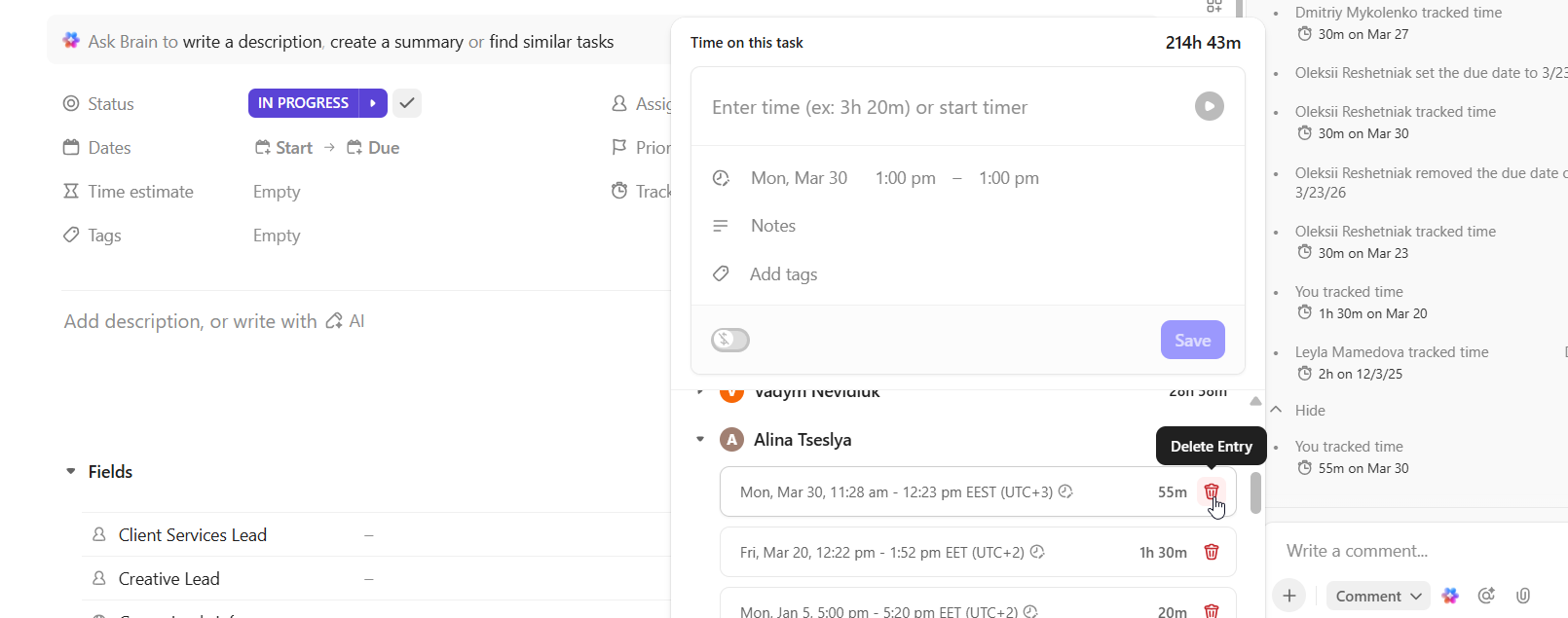
Task: Start the time tracking timer
Action: (x=1209, y=106)
